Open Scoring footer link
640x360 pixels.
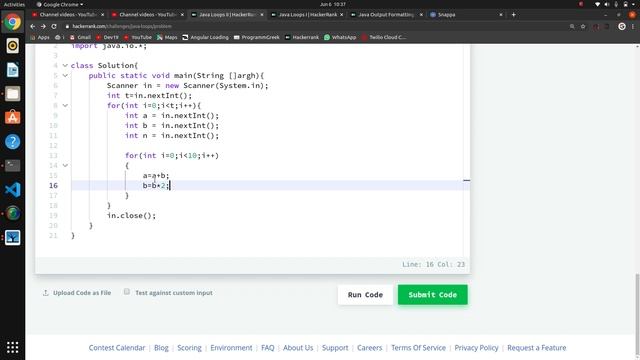click(x=189, y=348)
